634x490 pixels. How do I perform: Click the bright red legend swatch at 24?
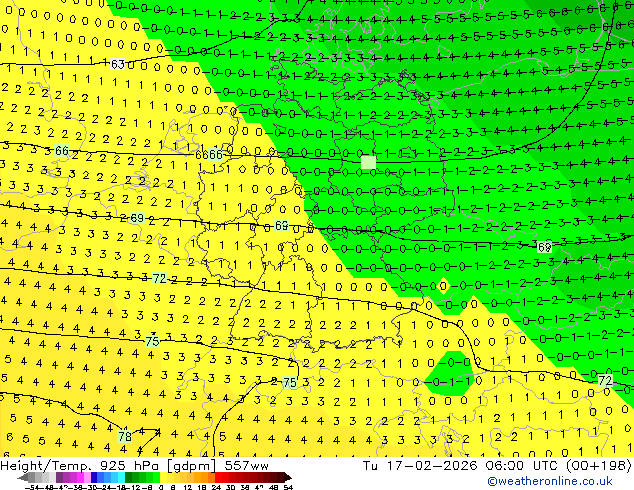218,478
